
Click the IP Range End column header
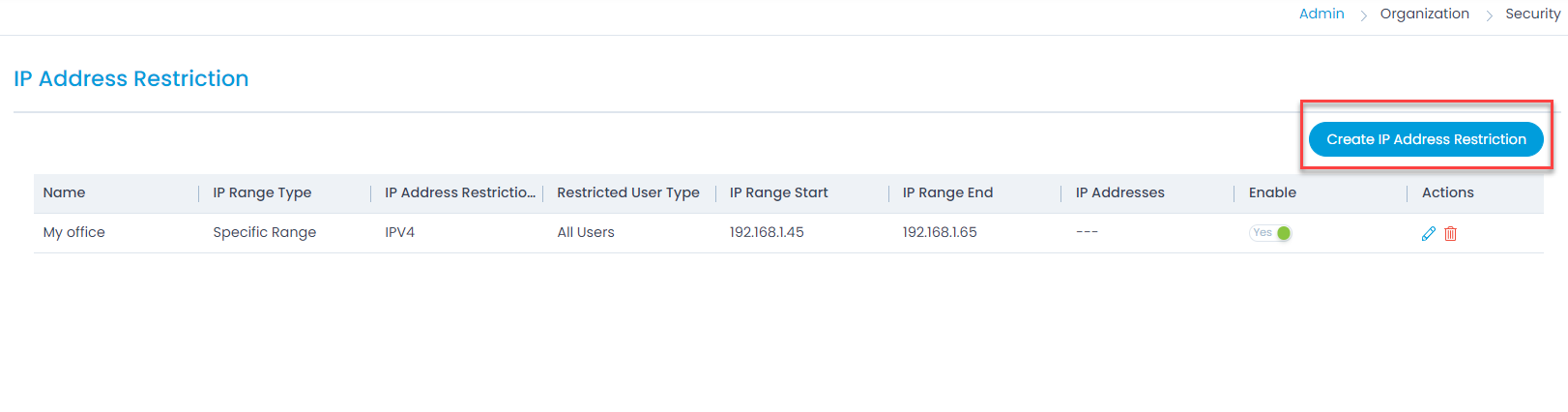point(947,192)
